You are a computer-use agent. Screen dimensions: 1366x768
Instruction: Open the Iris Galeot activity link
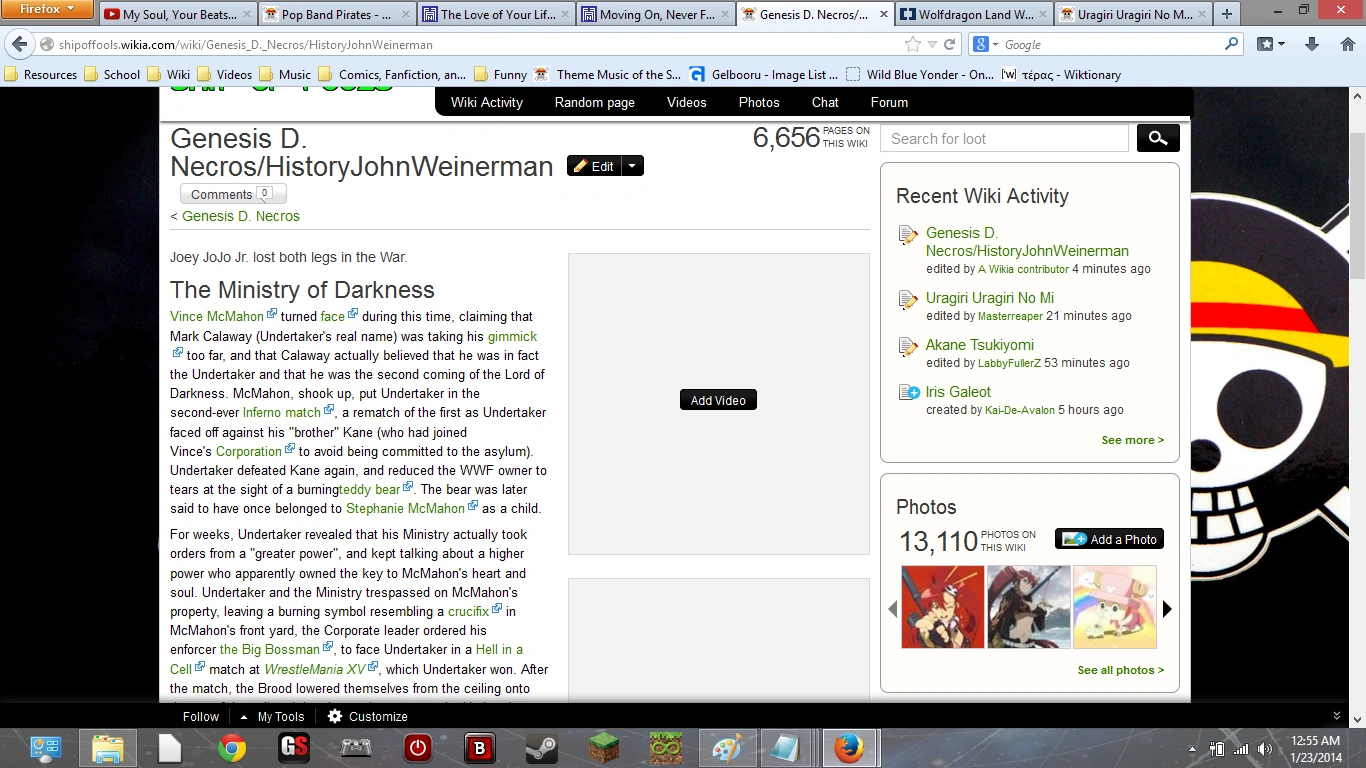click(959, 392)
